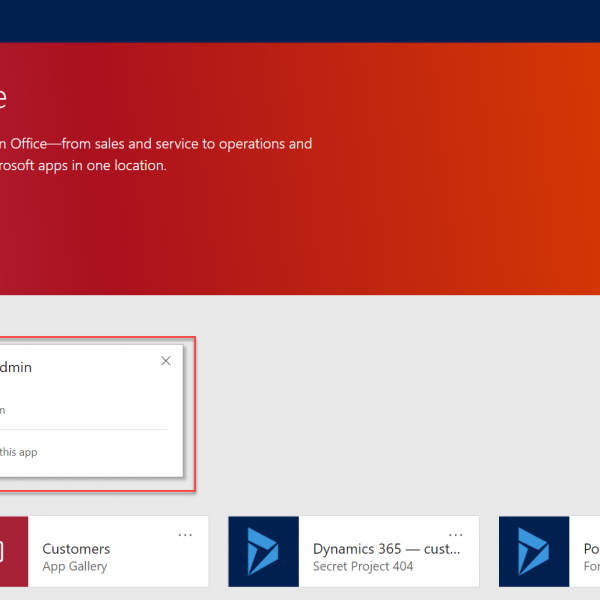Click the Dynamics 365 logo on Secret Project 404 tile
Image resolution: width=600 pixels, height=600 pixels.
click(264, 551)
